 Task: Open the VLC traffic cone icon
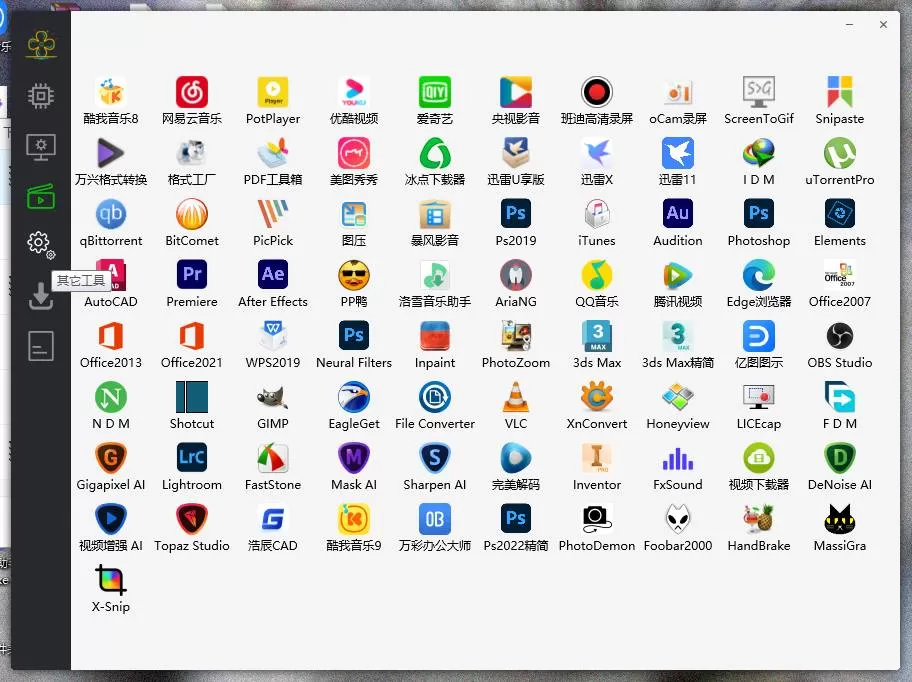(x=515, y=397)
